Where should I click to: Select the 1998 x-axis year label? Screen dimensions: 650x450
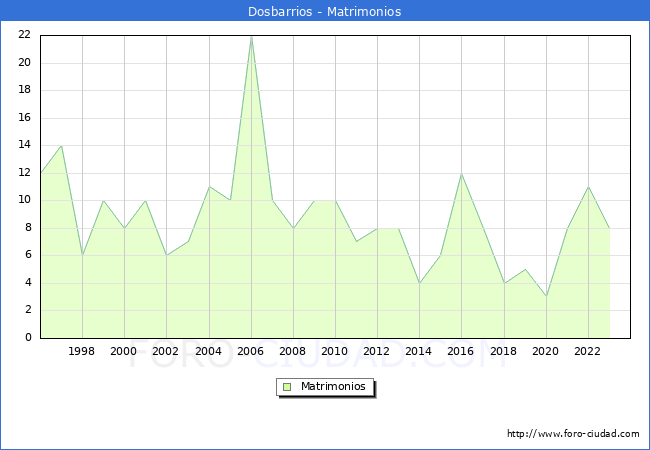[81, 351]
